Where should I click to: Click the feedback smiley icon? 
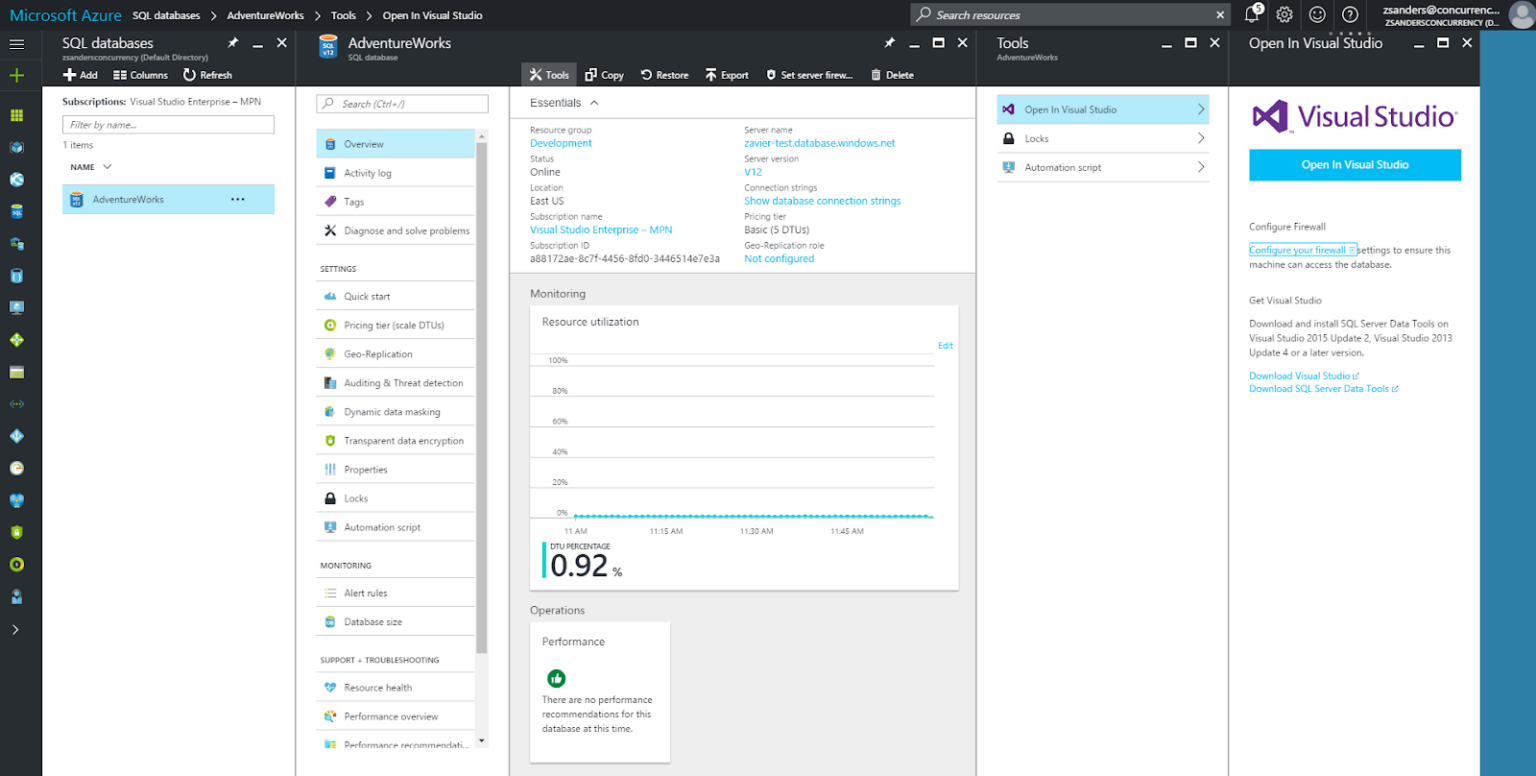tap(1317, 14)
